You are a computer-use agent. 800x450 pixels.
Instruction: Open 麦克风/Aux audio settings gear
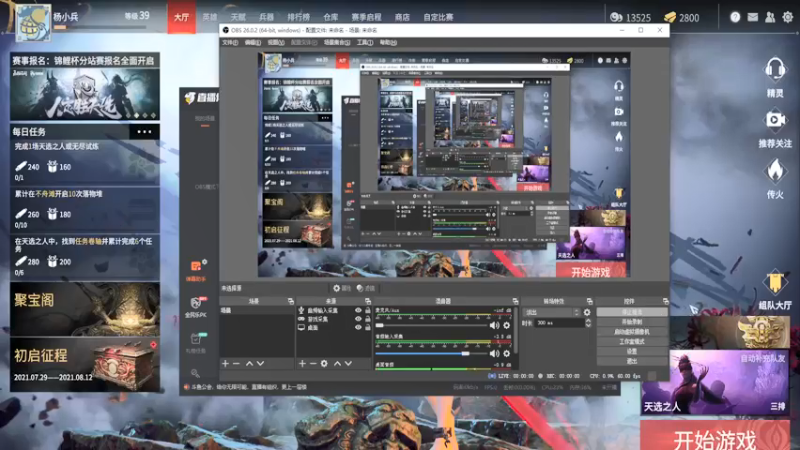click(x=507, y=325)
